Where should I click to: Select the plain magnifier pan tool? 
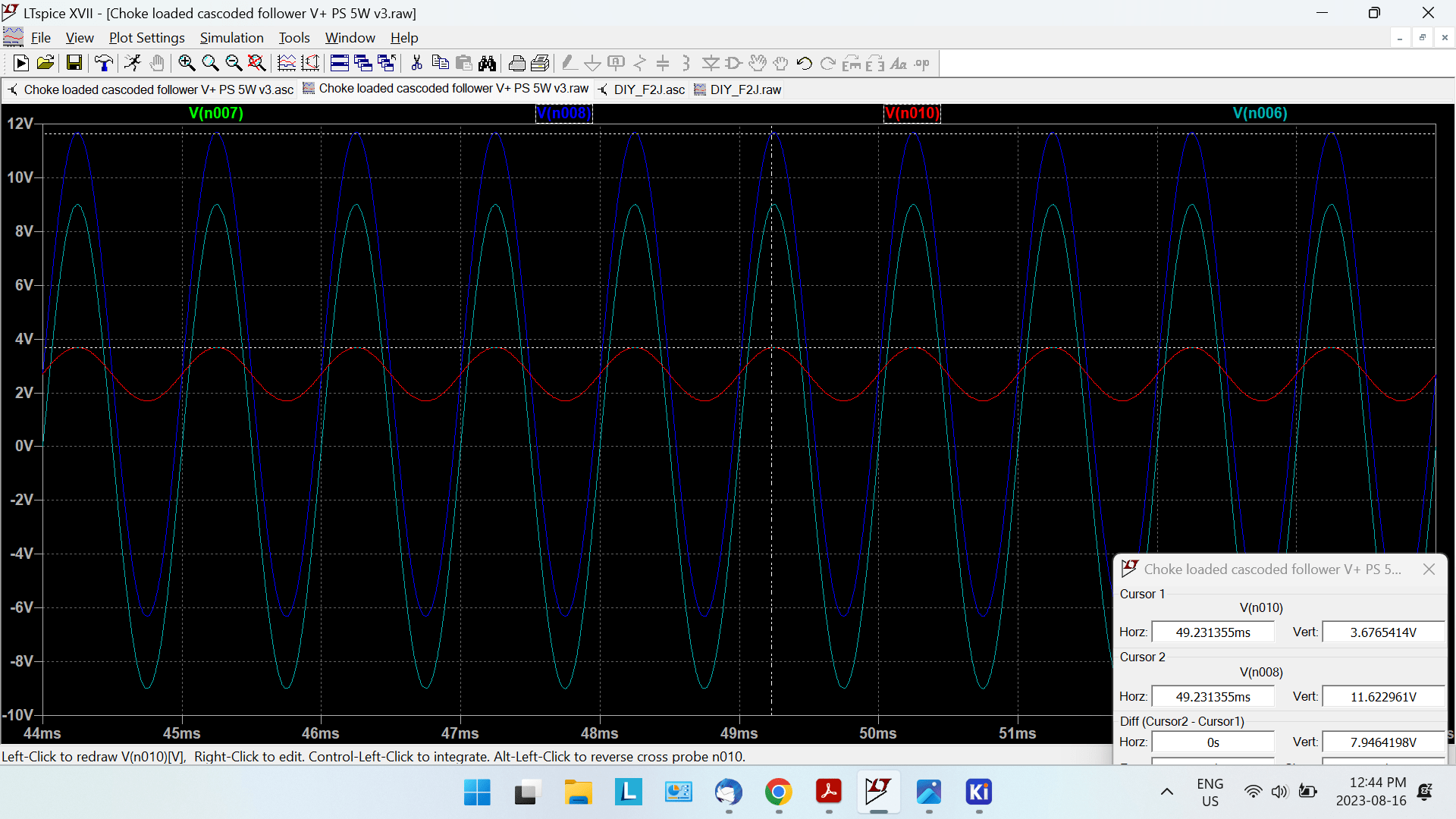tap(210, 64)
